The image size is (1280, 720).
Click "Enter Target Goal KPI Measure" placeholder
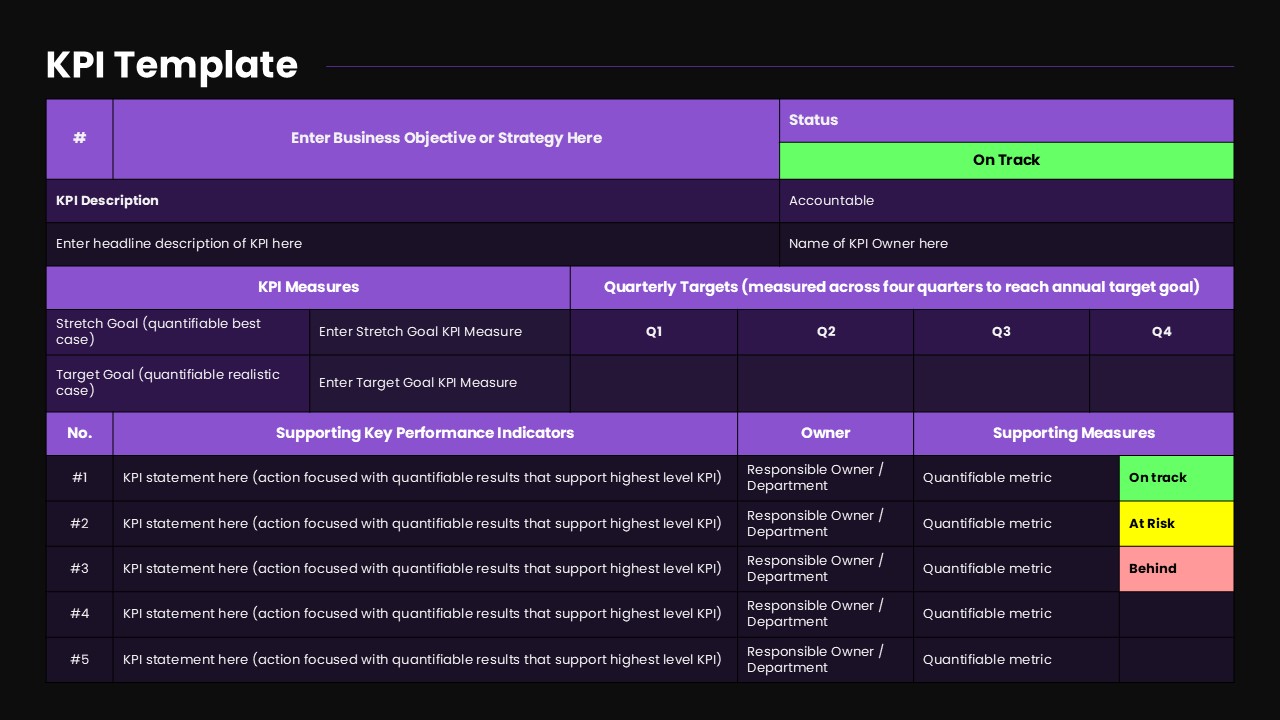click(x=418, y=382)
